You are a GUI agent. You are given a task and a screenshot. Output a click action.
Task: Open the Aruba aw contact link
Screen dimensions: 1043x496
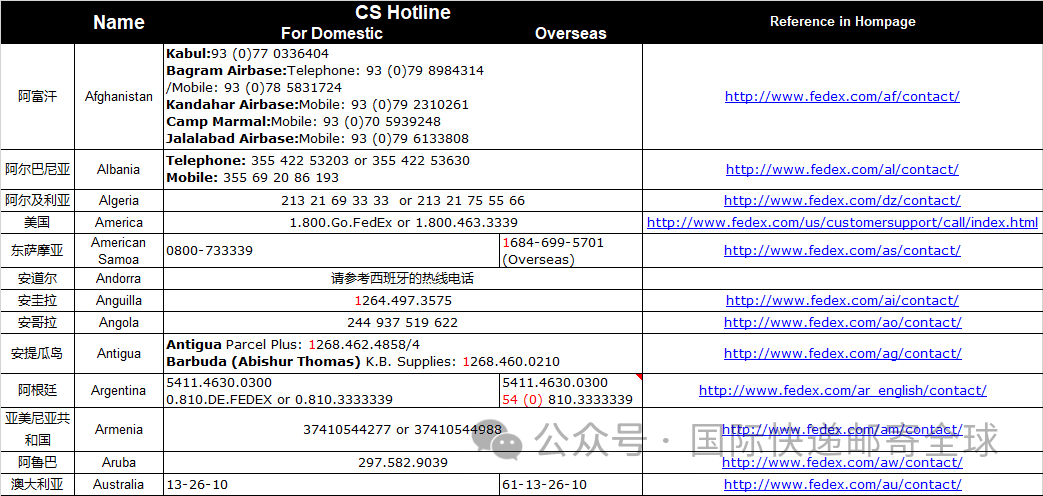click(842, 462)
